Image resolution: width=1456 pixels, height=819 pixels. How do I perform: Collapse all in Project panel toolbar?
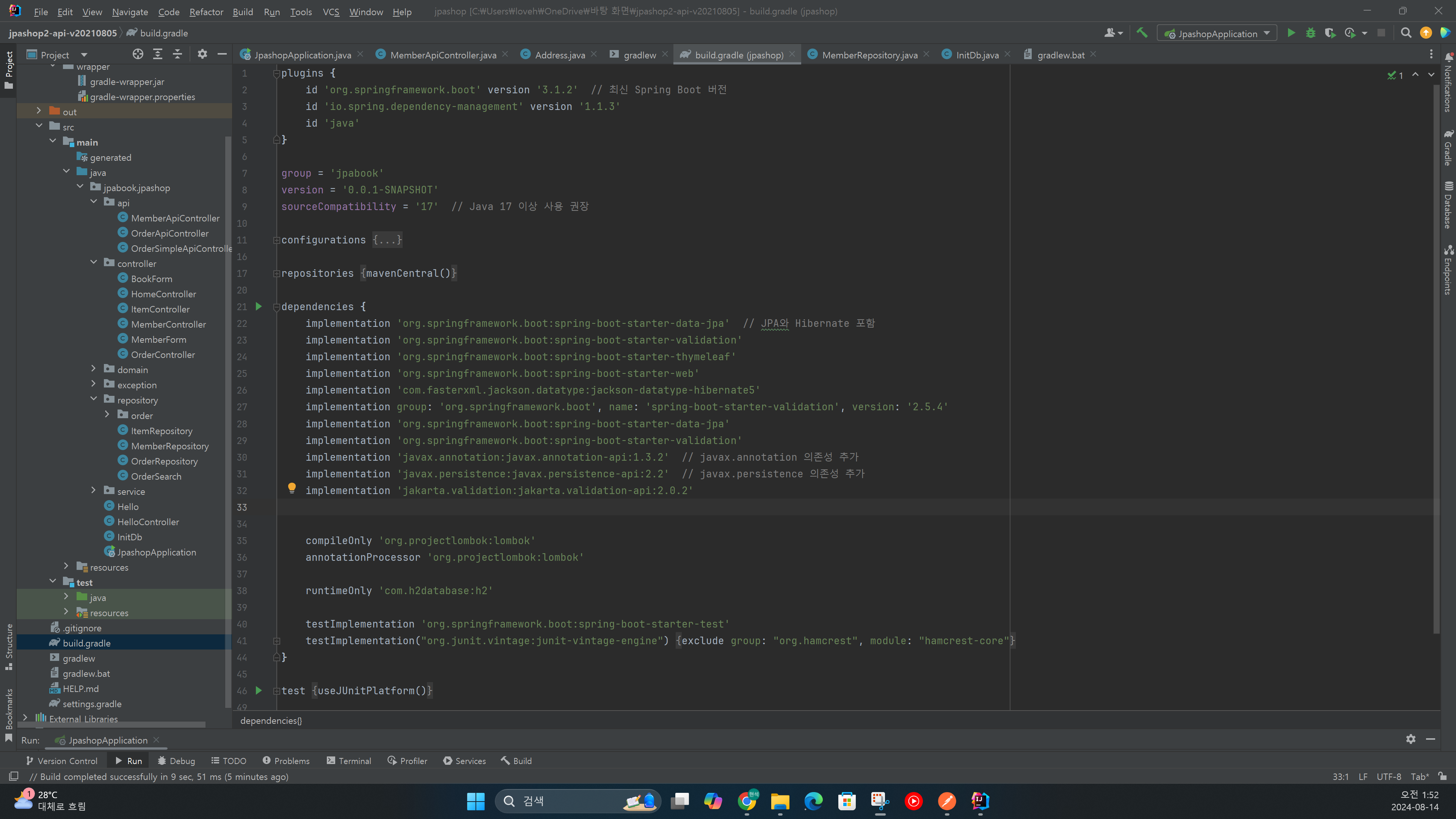pos(177,54)
